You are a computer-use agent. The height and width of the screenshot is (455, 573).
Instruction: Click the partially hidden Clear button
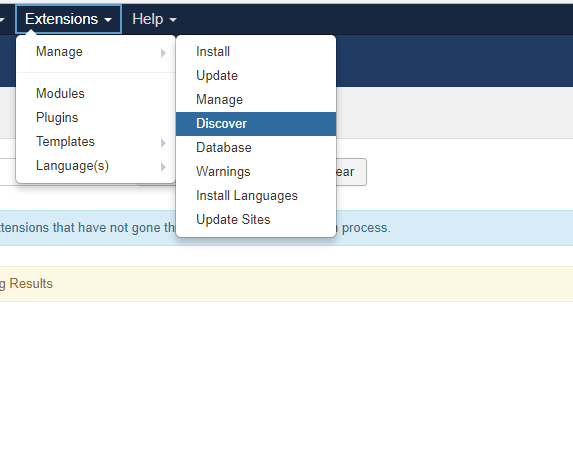tap(351, 172)
